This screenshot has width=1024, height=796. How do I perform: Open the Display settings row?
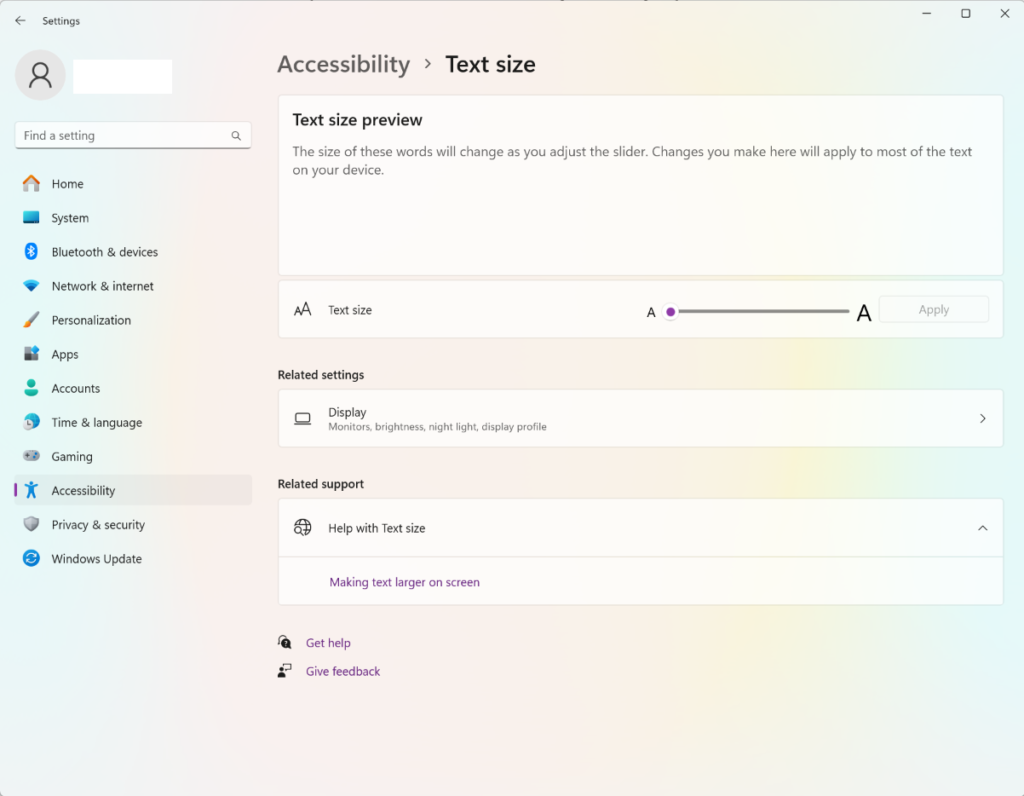click(640, 419)
